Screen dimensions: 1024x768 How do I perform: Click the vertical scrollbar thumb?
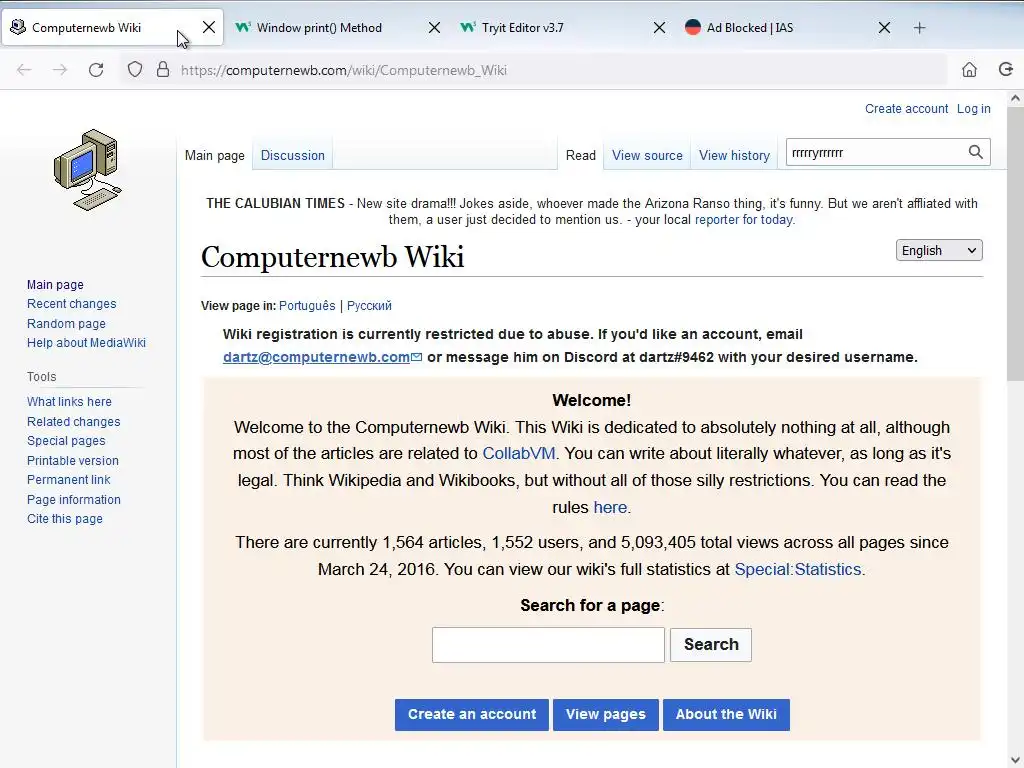click(1015, 244)
